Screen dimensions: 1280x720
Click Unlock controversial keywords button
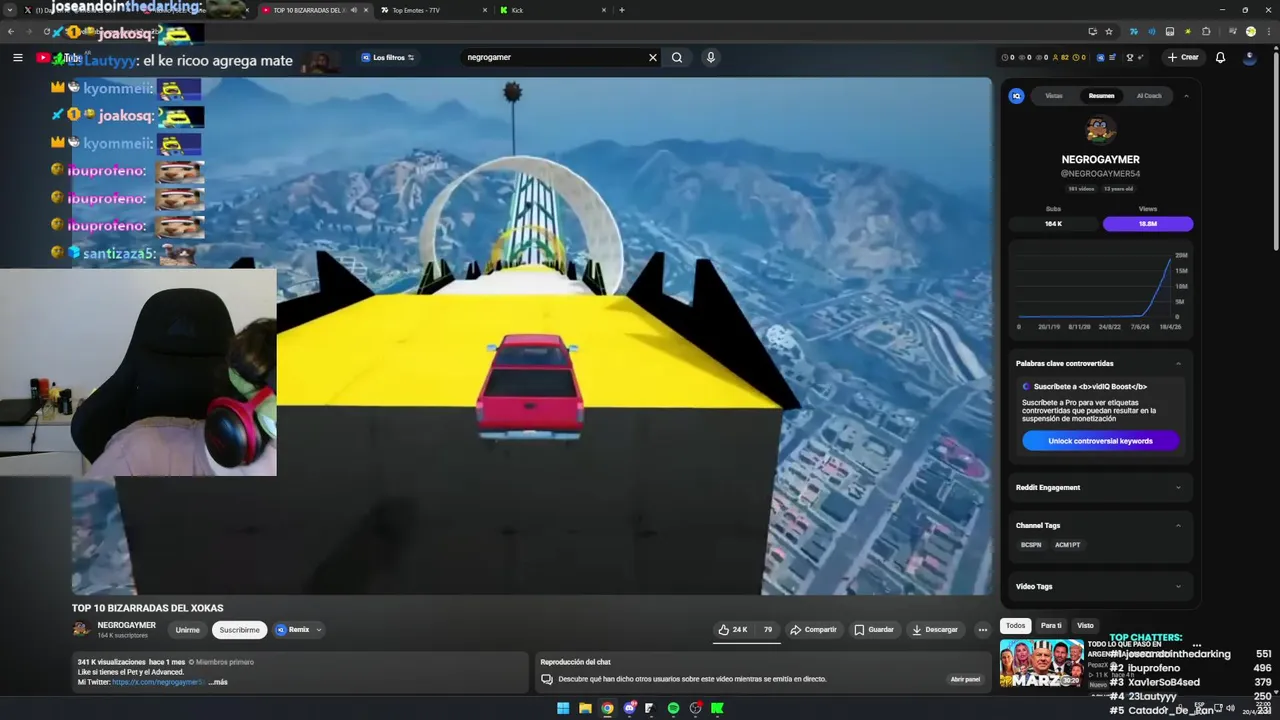tap(1100, 441)
